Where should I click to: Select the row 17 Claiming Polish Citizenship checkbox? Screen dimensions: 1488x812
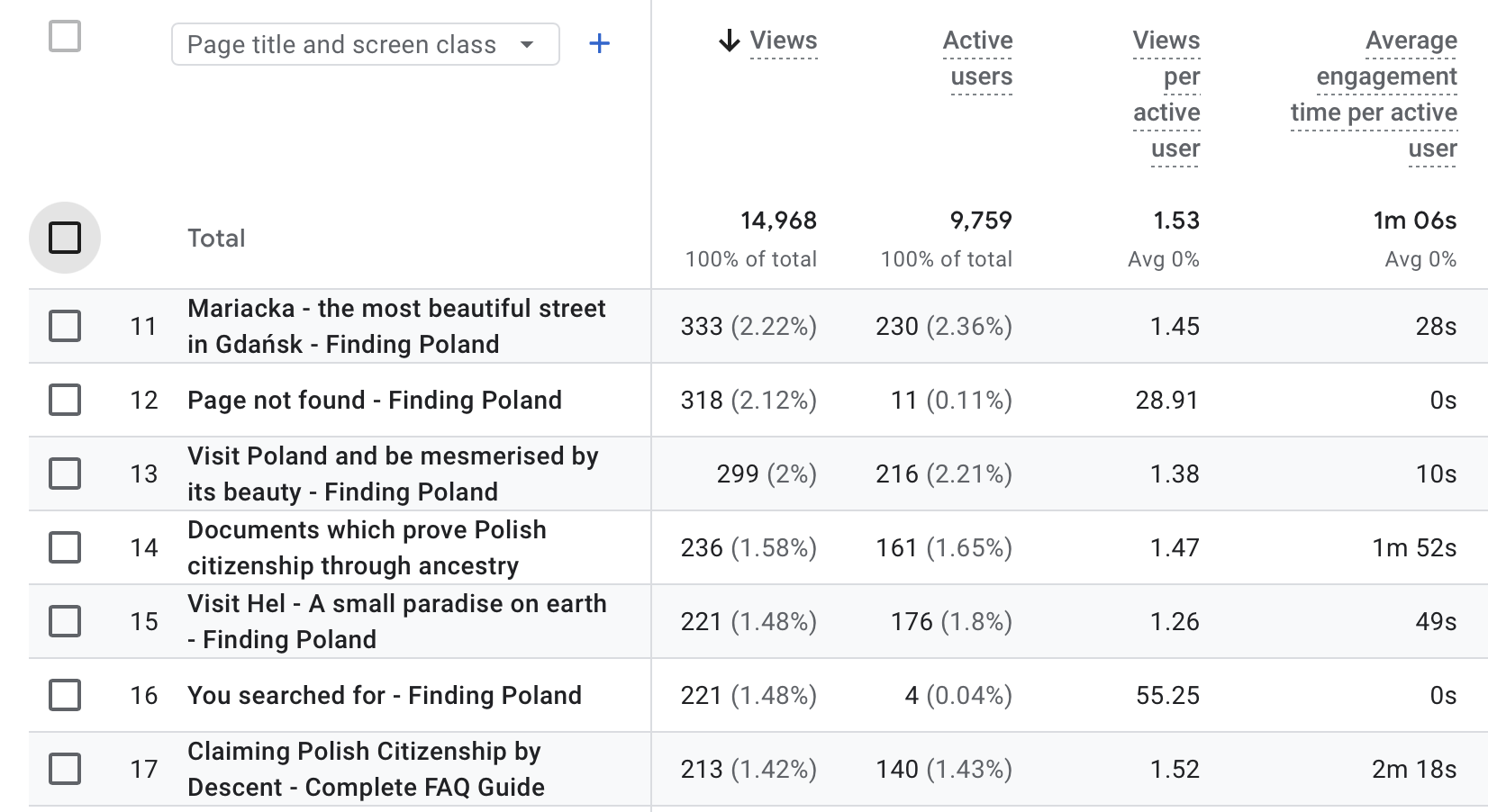pos(65,769)
